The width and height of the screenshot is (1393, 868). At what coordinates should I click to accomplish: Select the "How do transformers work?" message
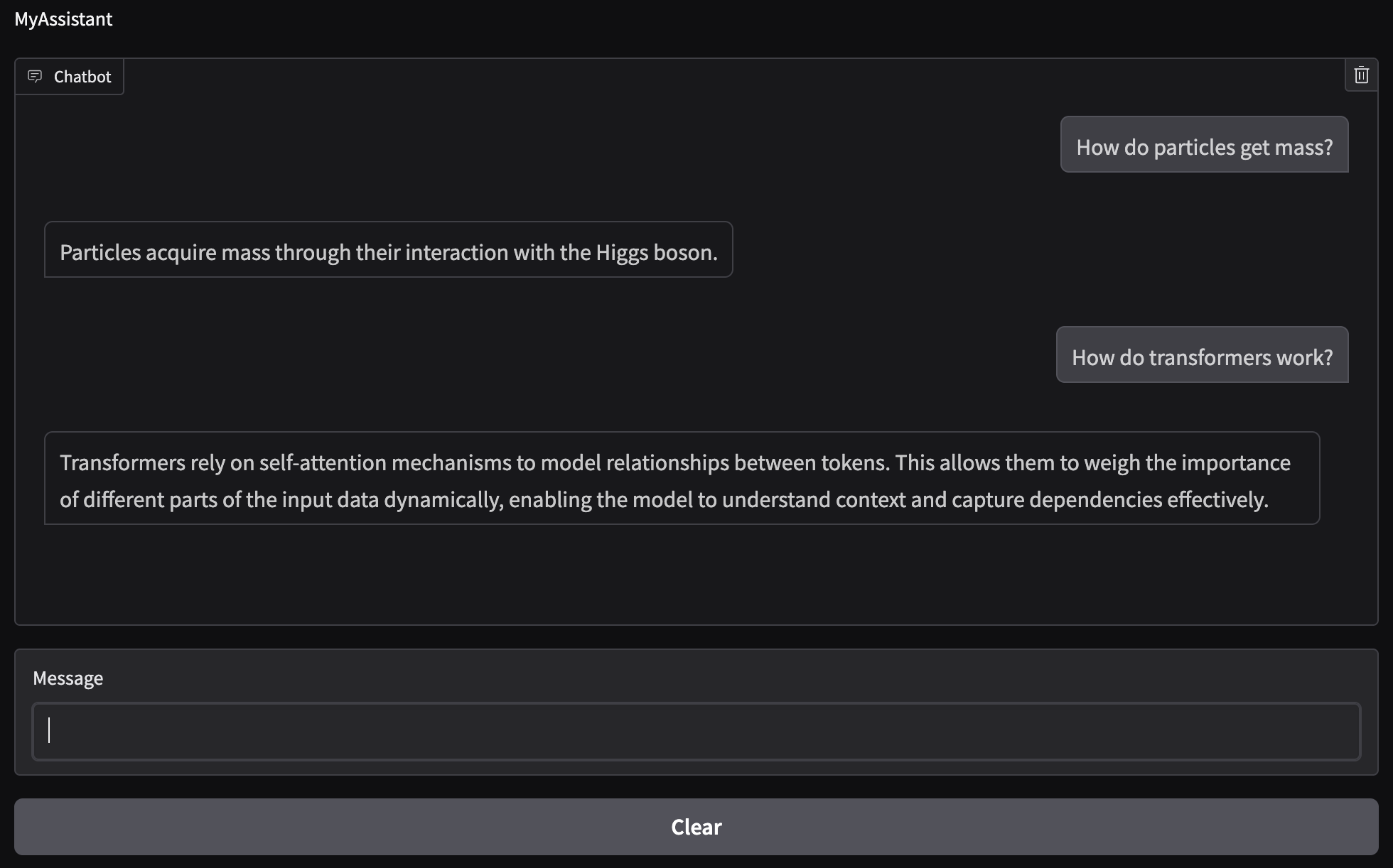(x=1202, y=355)
